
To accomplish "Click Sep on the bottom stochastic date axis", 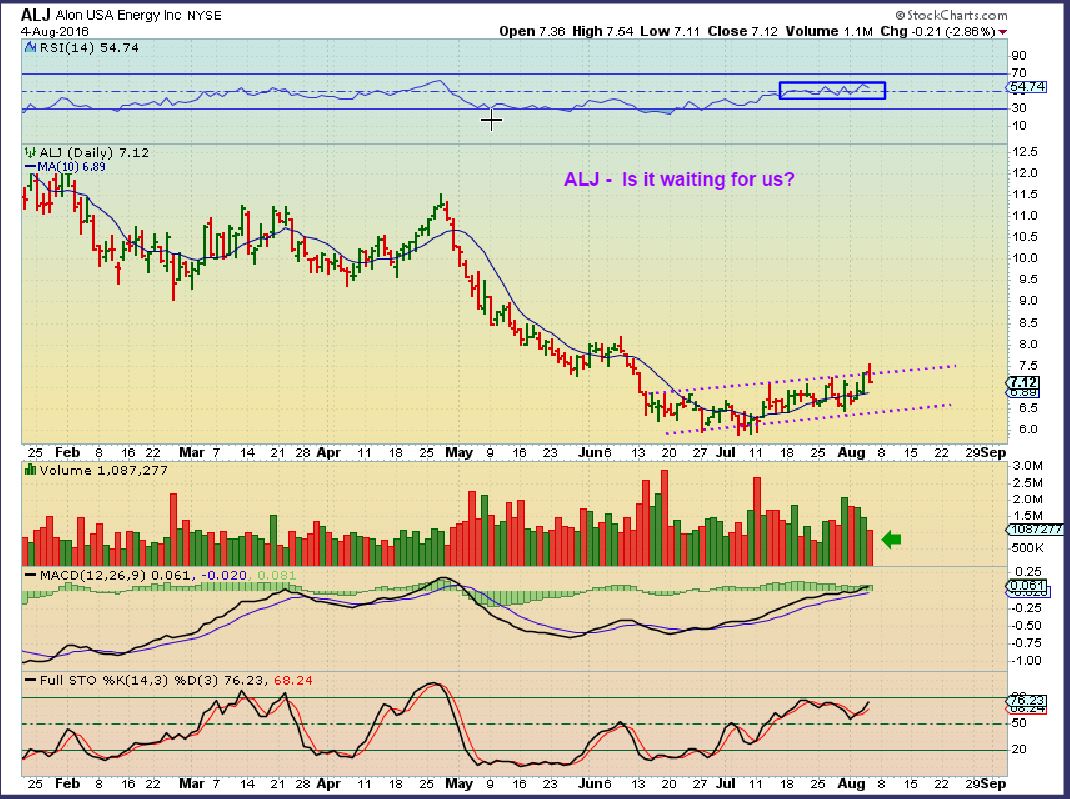I will coord(996,784).
